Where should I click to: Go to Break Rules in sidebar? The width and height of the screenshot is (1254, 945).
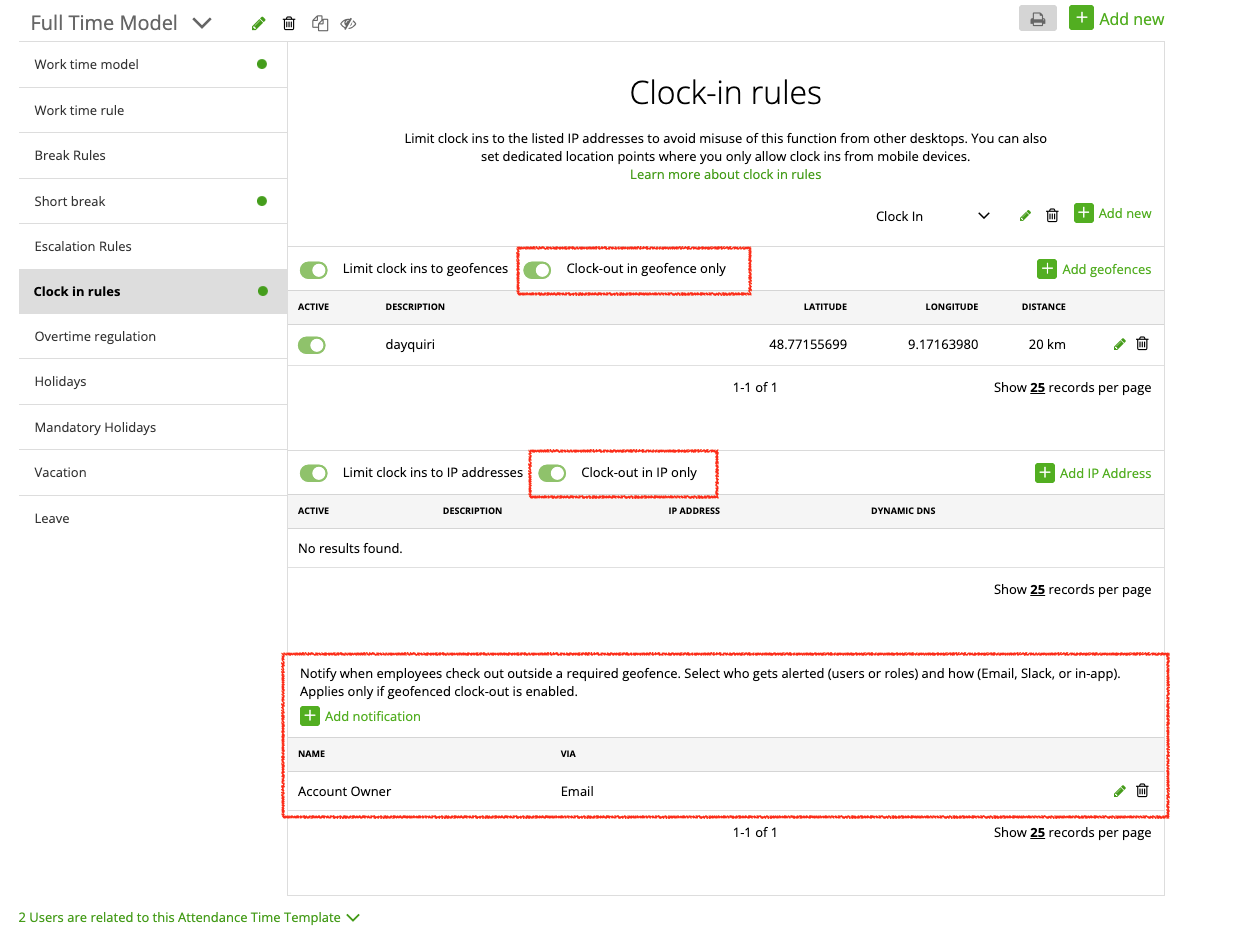click(x=70, y=155)
